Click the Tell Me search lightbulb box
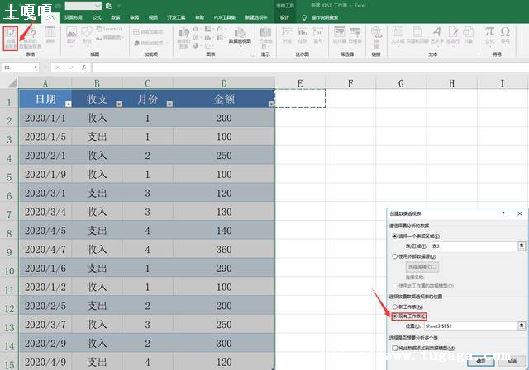 [320, 18]
